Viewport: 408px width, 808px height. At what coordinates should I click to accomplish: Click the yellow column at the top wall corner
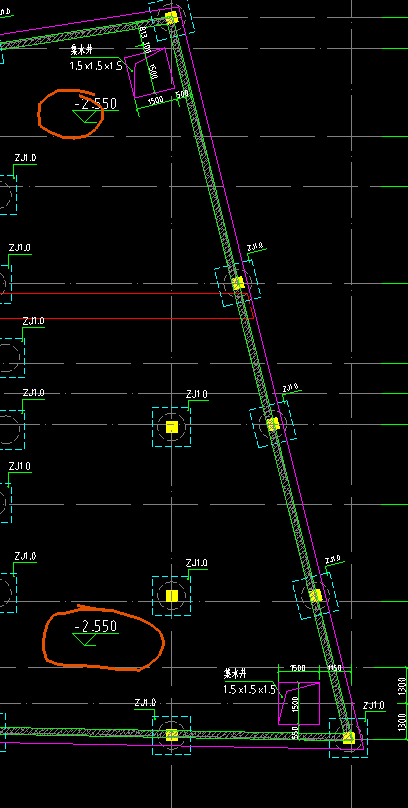[x=172, y=18]
